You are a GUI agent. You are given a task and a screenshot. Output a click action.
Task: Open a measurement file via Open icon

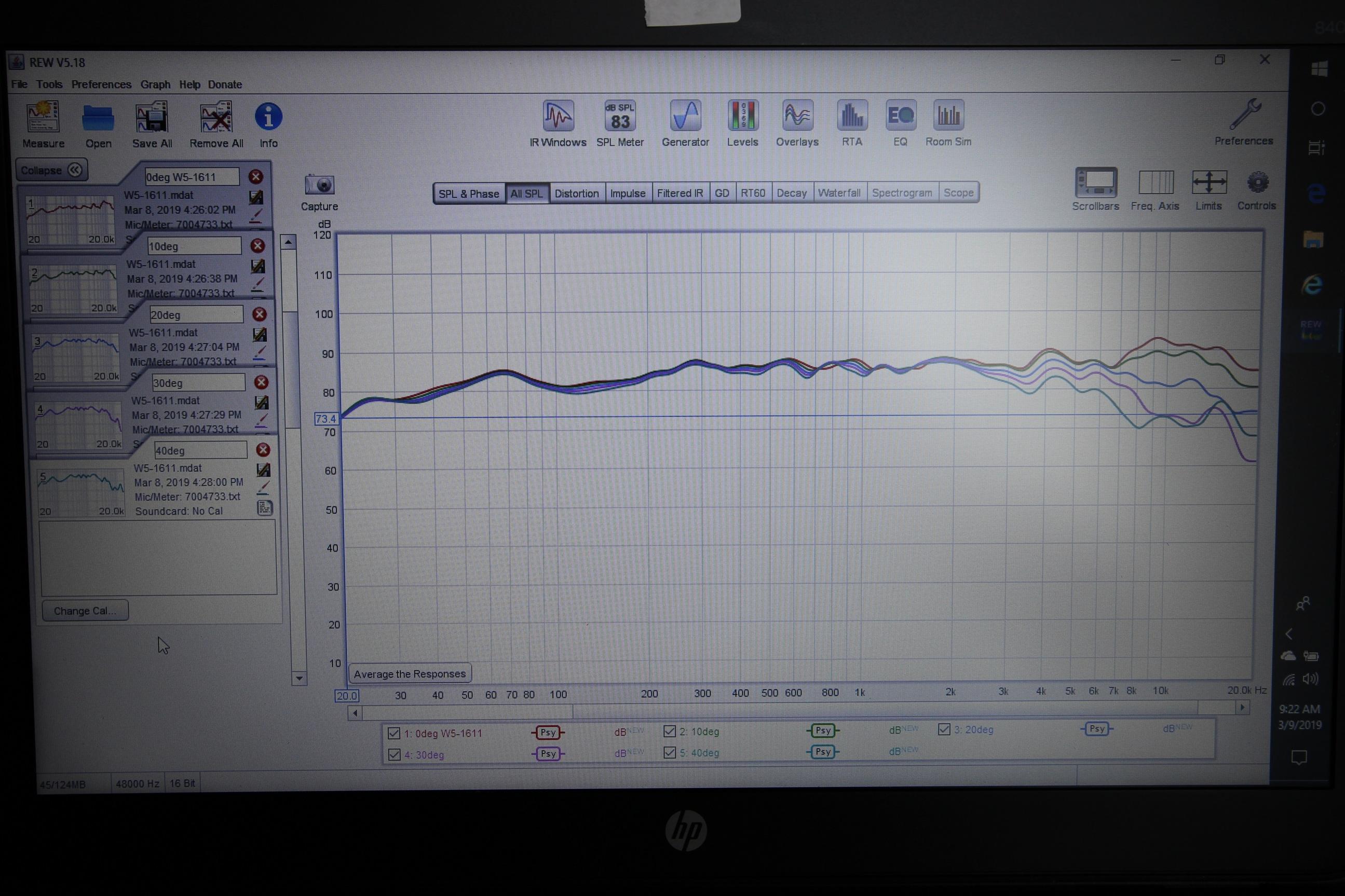click(98, 118)
